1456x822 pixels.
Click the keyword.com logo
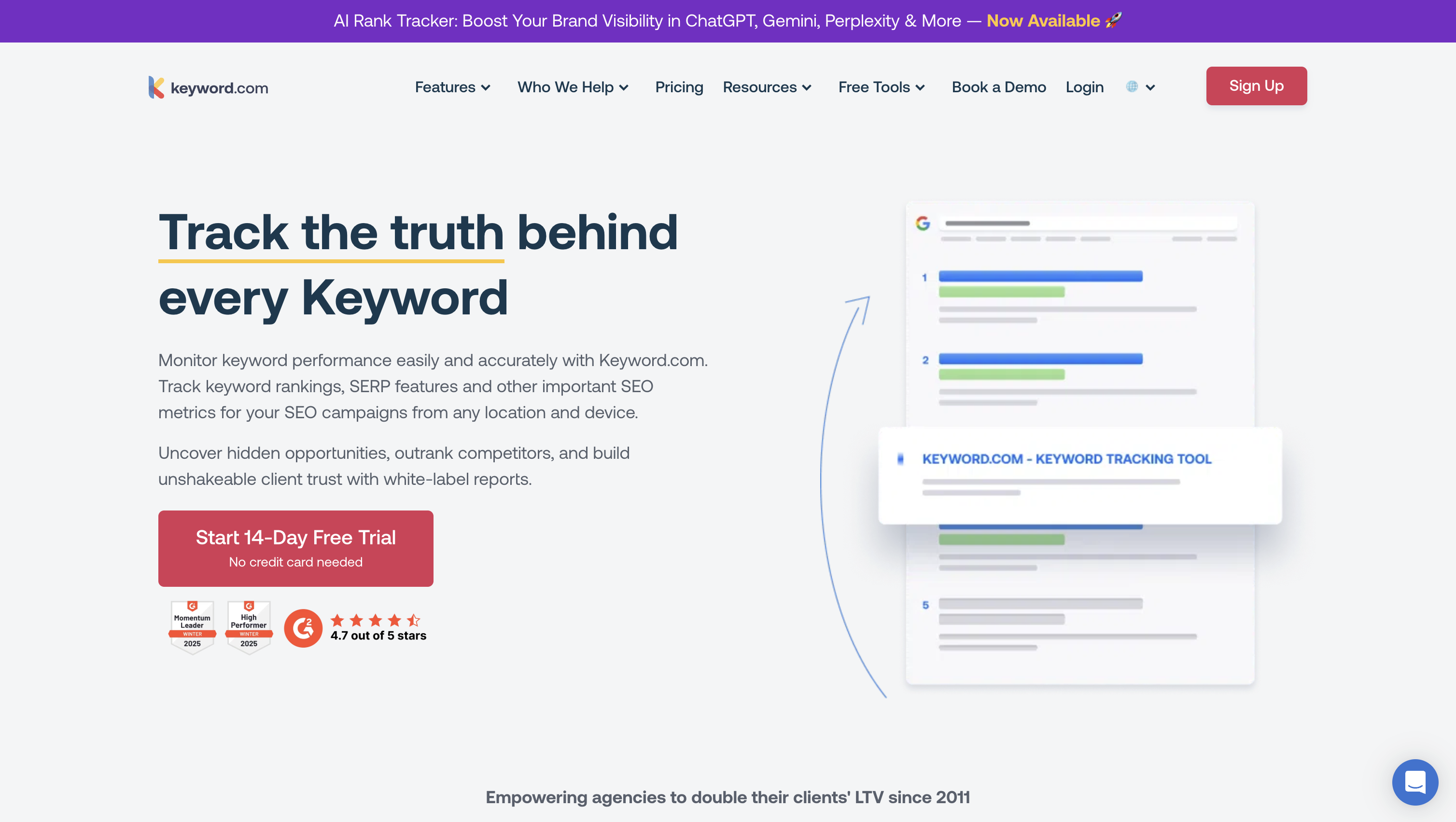208,86
